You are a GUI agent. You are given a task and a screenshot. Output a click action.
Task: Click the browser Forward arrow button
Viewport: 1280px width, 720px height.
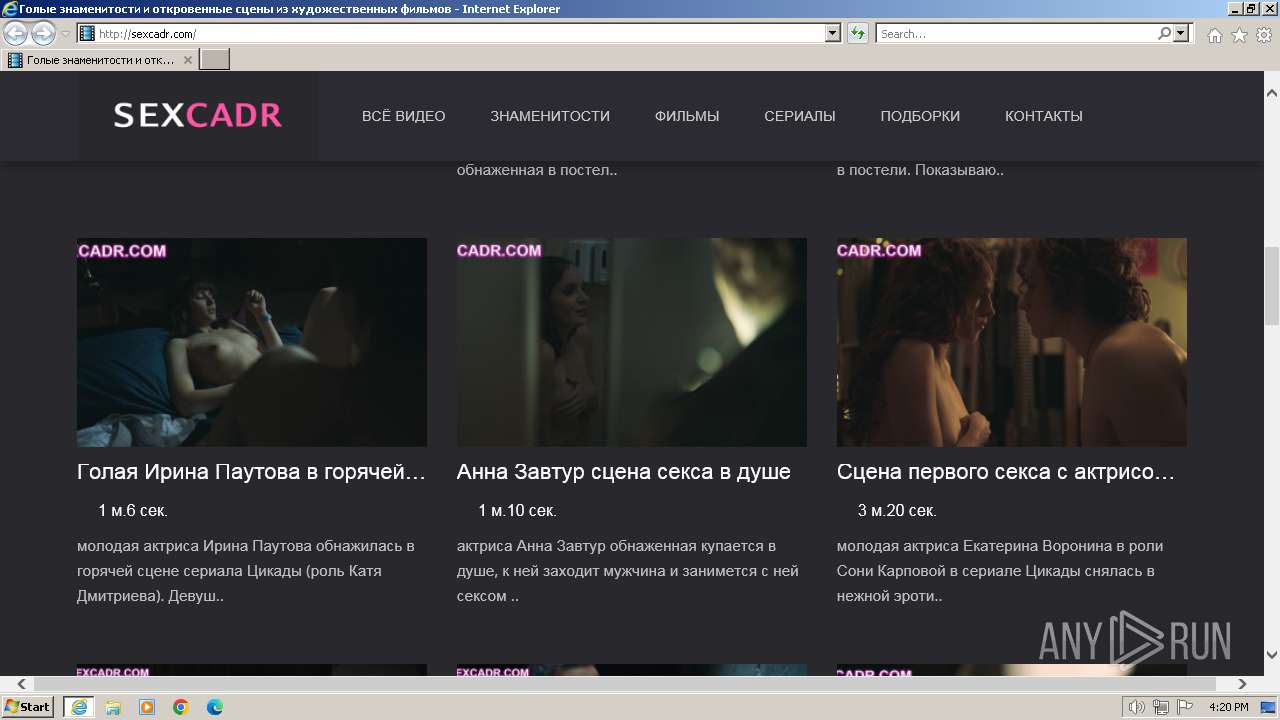tap(43, 34)
